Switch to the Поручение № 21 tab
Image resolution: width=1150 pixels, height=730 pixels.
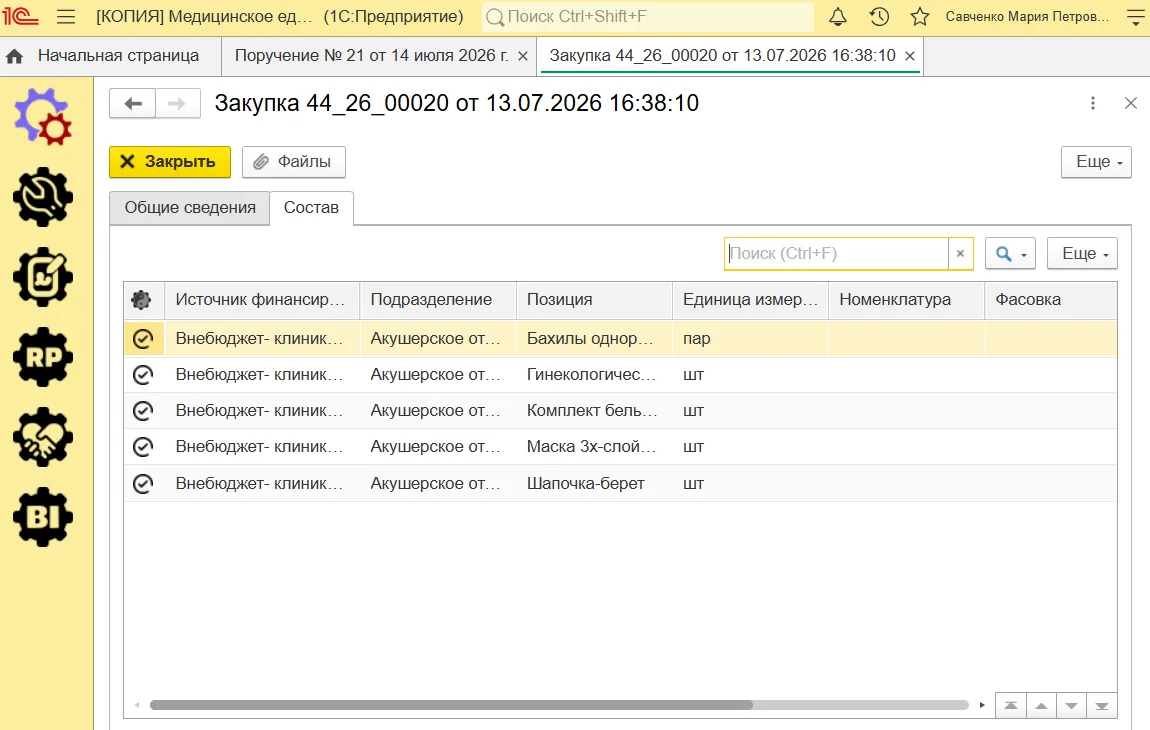[371, 56]
